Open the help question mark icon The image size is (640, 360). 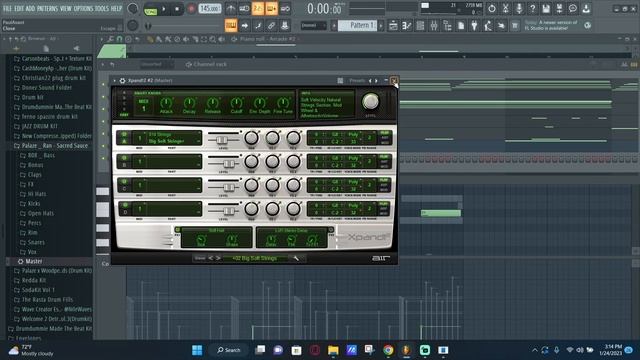coord(532,8)
